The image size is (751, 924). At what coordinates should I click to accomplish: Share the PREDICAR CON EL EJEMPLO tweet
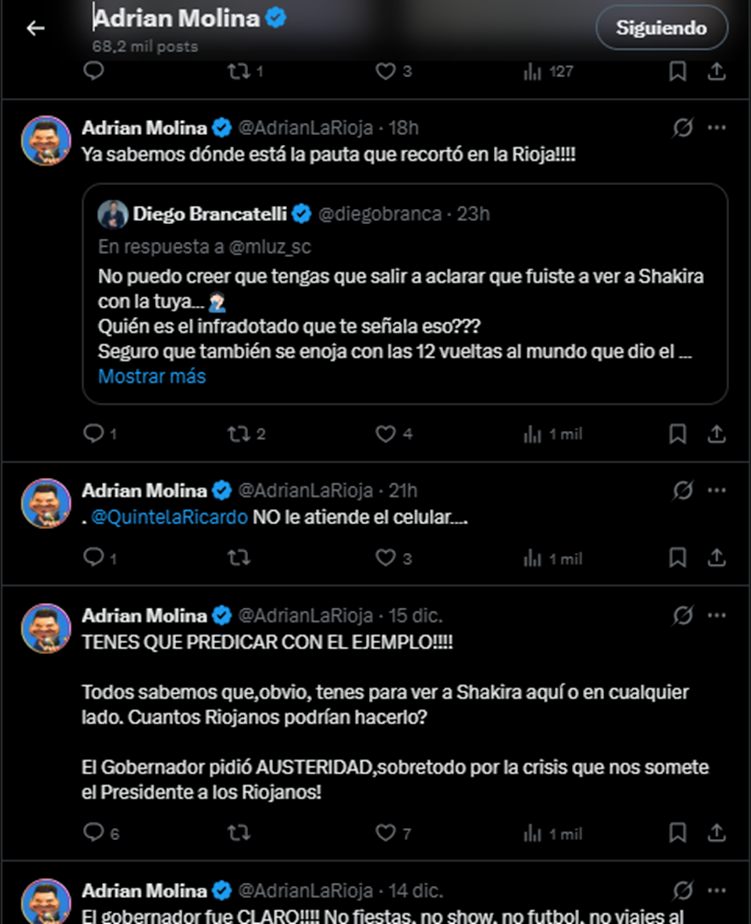pyautogui.click(x=716, y=833)
